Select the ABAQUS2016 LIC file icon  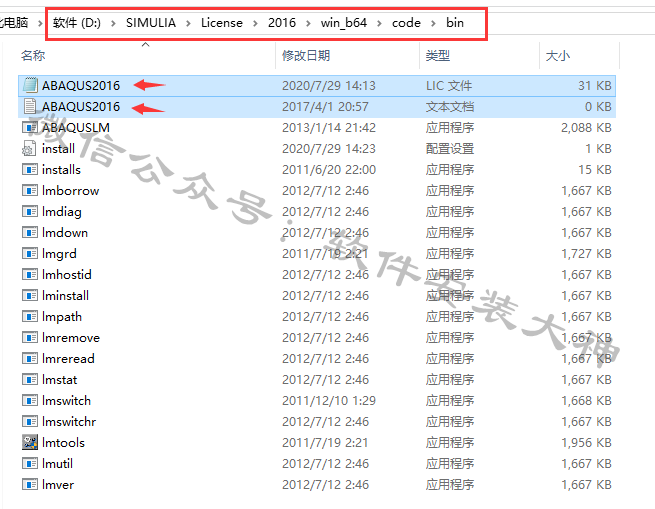[30, 85]
